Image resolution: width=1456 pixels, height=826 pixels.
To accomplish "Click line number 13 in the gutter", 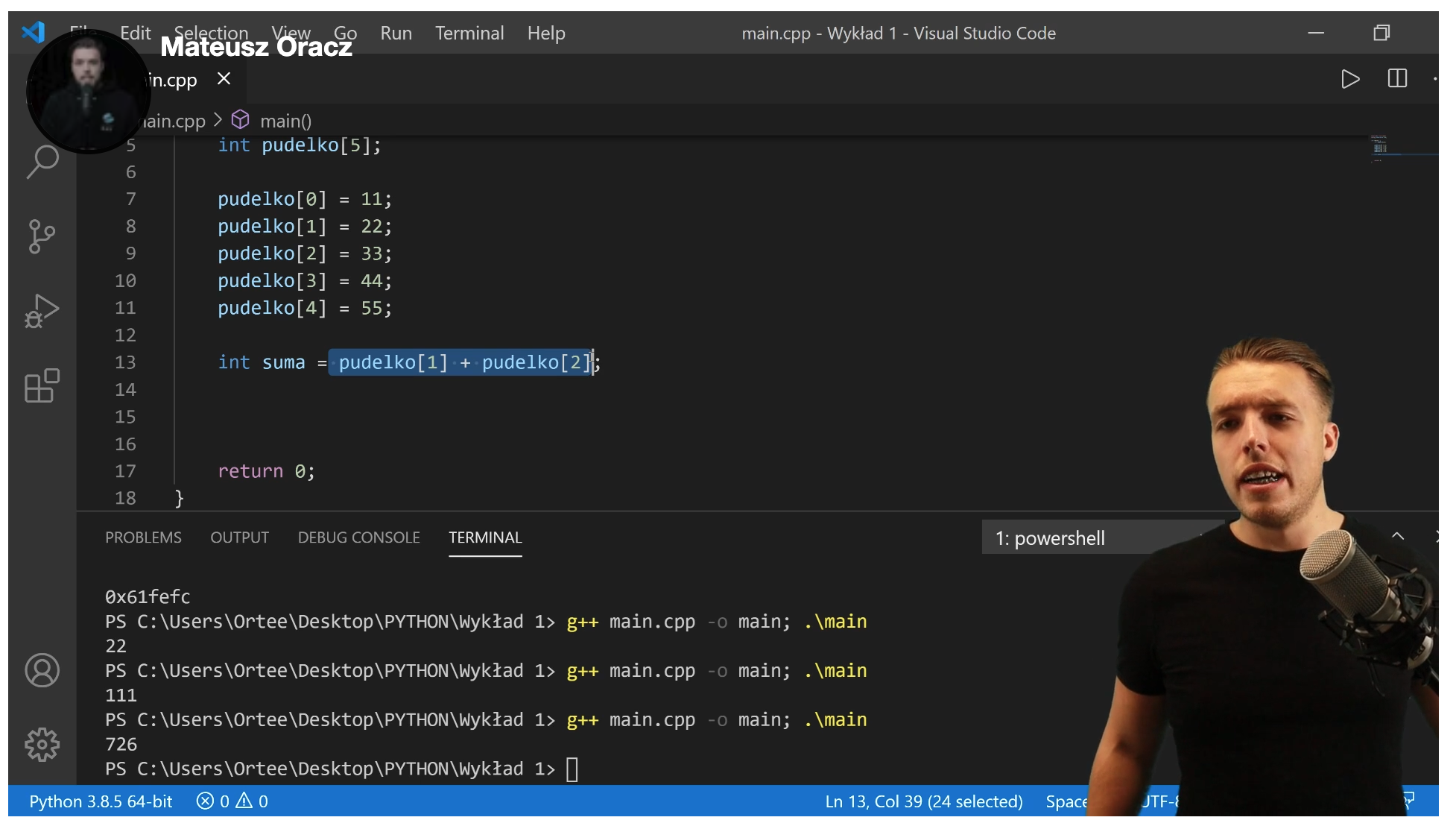I will click(125, 362).
